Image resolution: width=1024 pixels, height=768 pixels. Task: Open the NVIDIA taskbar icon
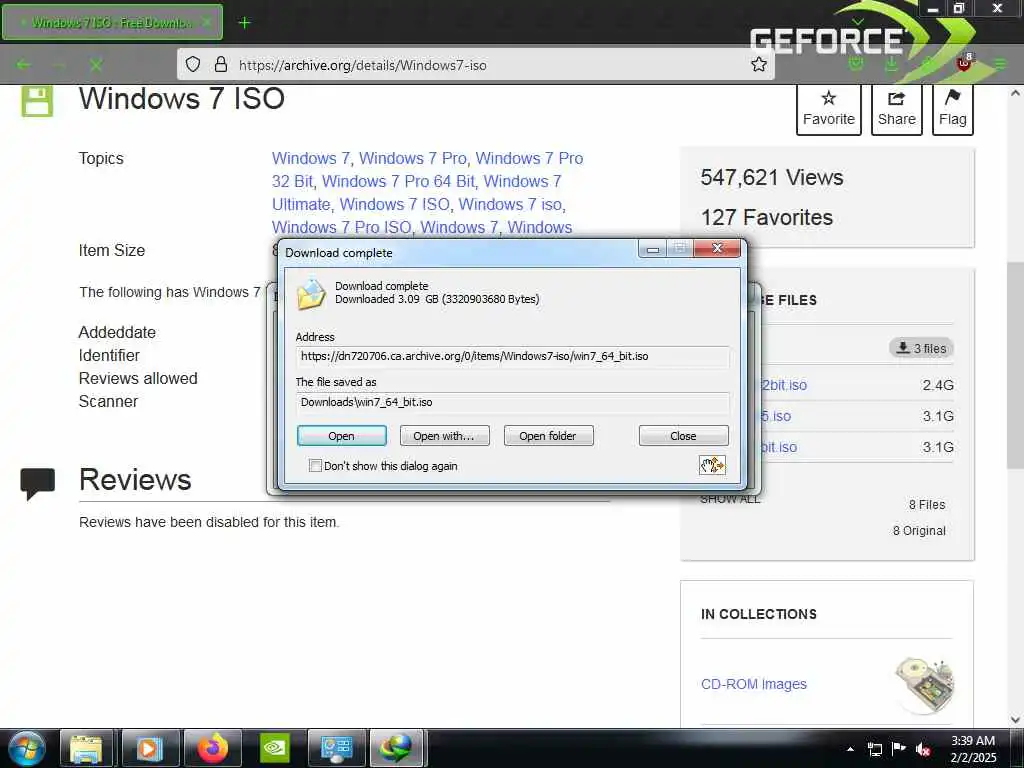tap(275, 748)
